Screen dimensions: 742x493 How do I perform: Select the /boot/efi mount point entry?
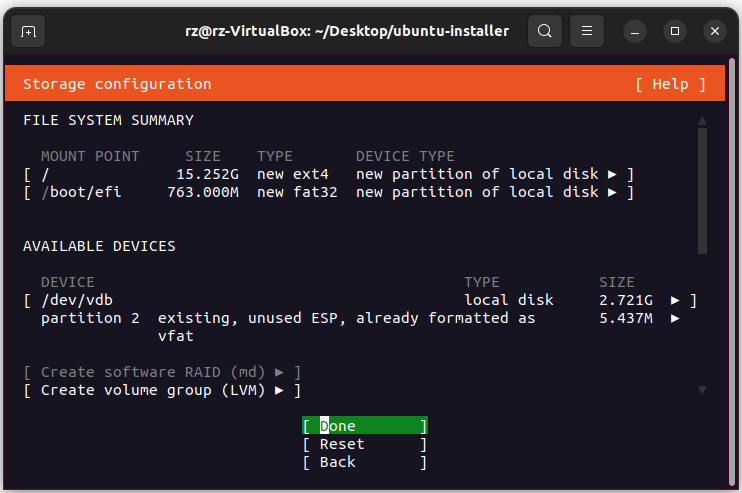(x=80, y=192)
